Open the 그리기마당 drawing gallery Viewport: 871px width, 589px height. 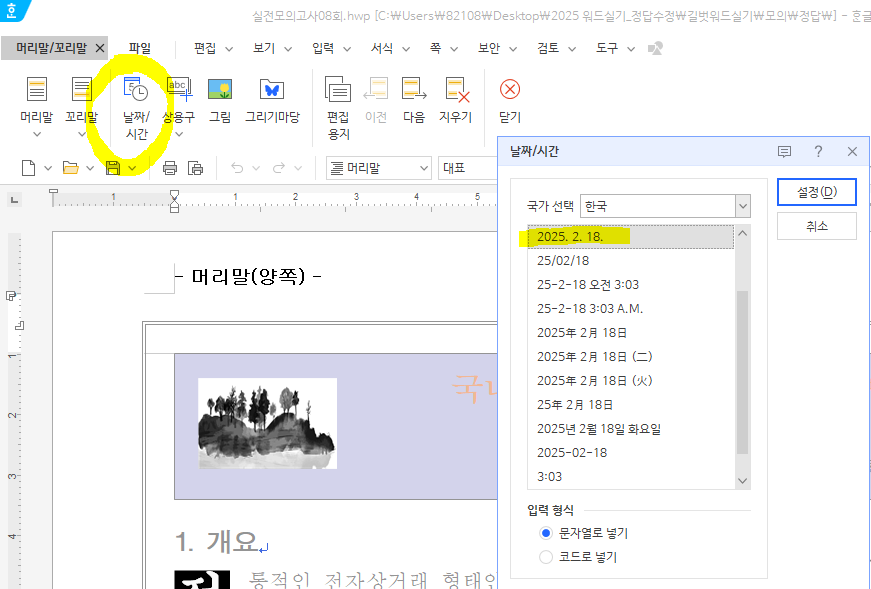(272, 92)
